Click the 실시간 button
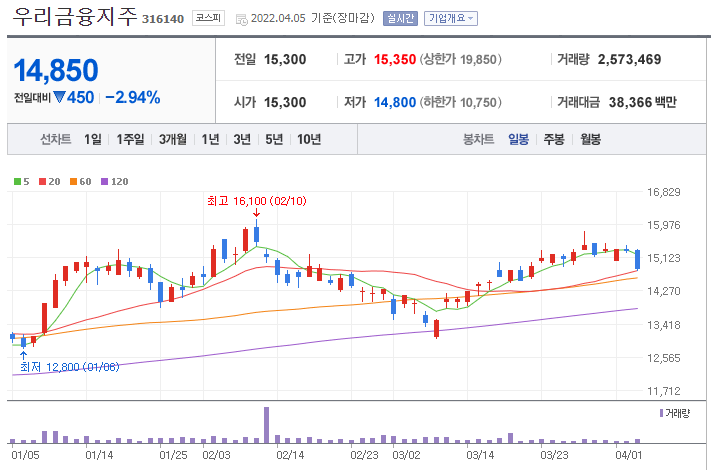 coord(400,19)
